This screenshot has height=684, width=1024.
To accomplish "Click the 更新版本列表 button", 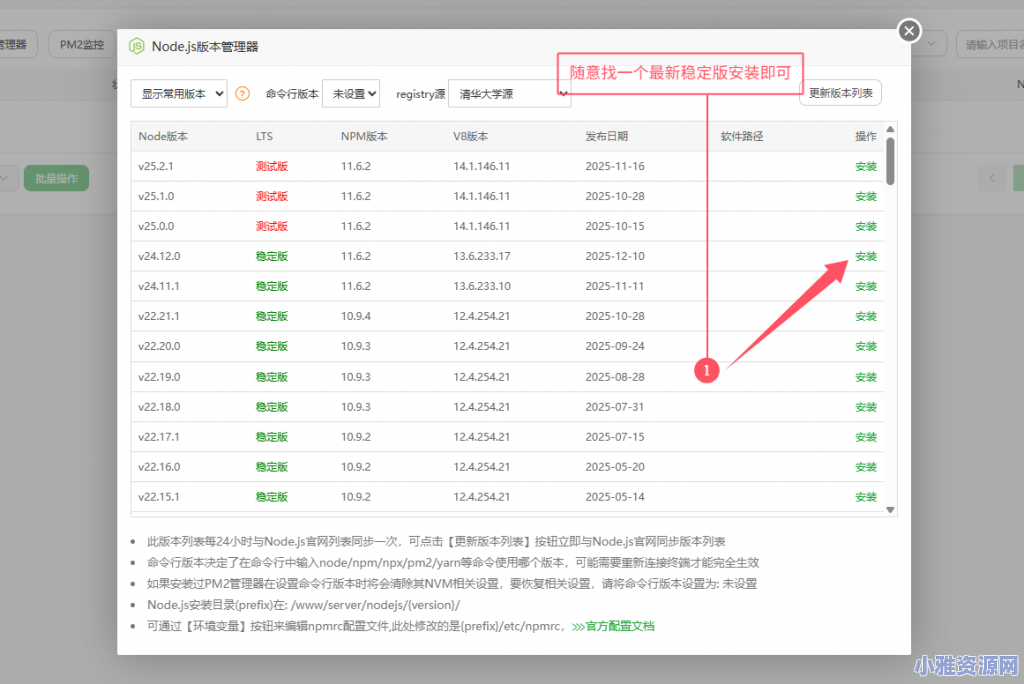I will point(840,92).
